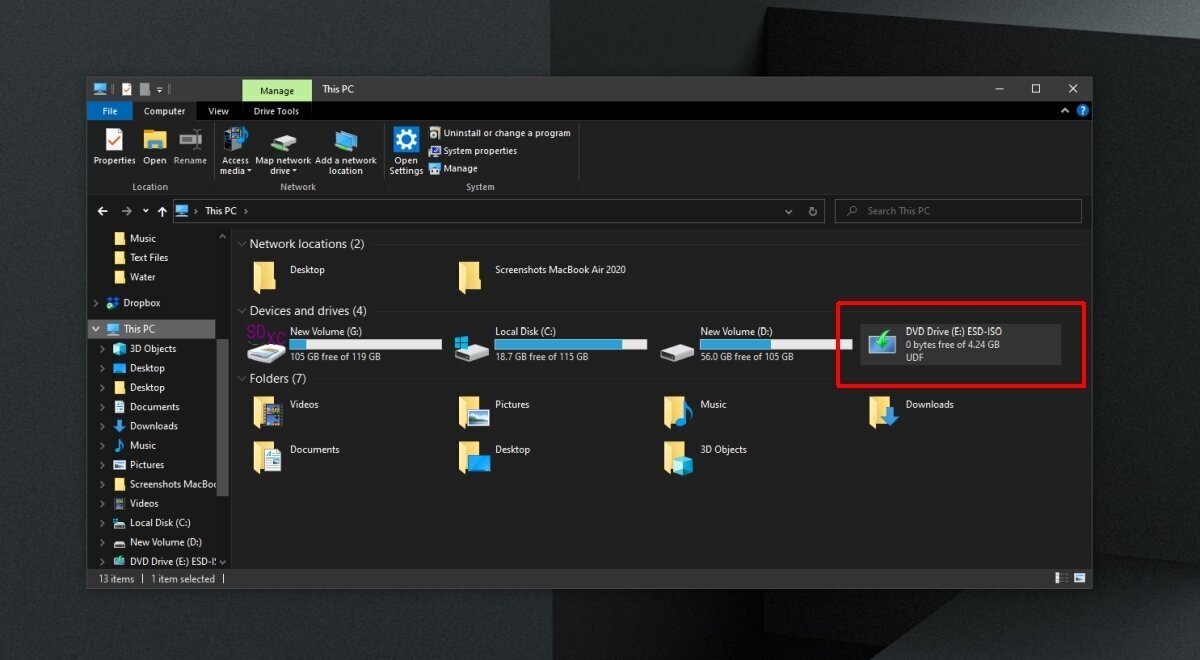Open the address bar history dropdown

(789, 211)
